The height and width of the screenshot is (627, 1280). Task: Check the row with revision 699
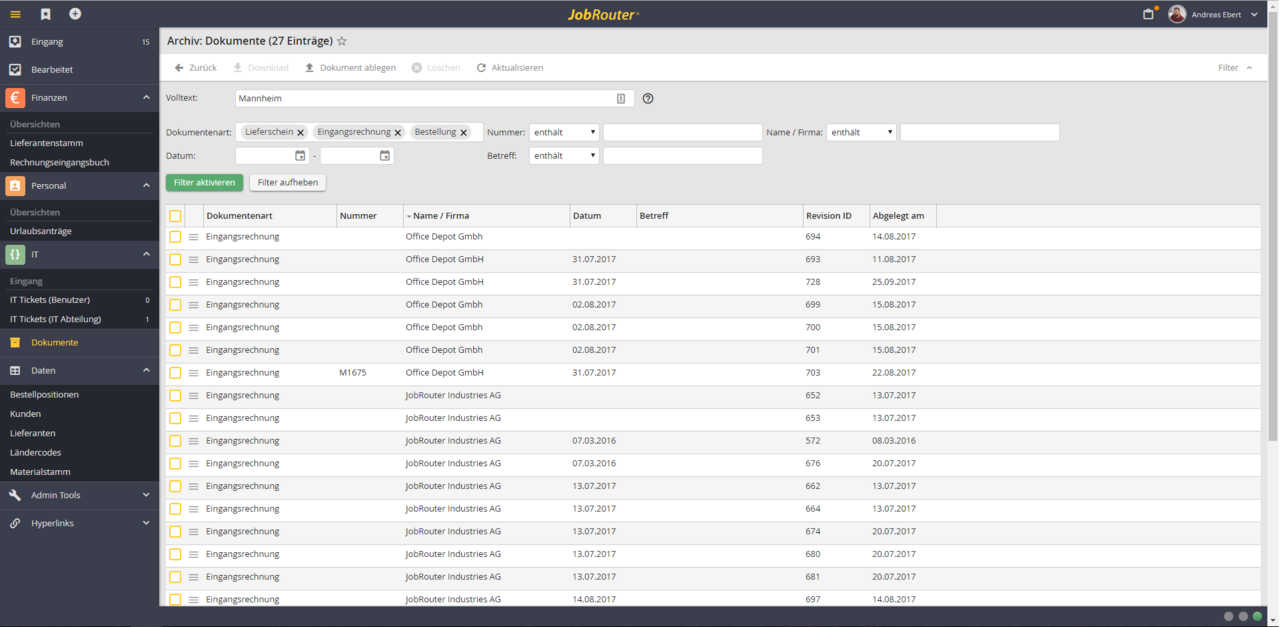[175, 305]
